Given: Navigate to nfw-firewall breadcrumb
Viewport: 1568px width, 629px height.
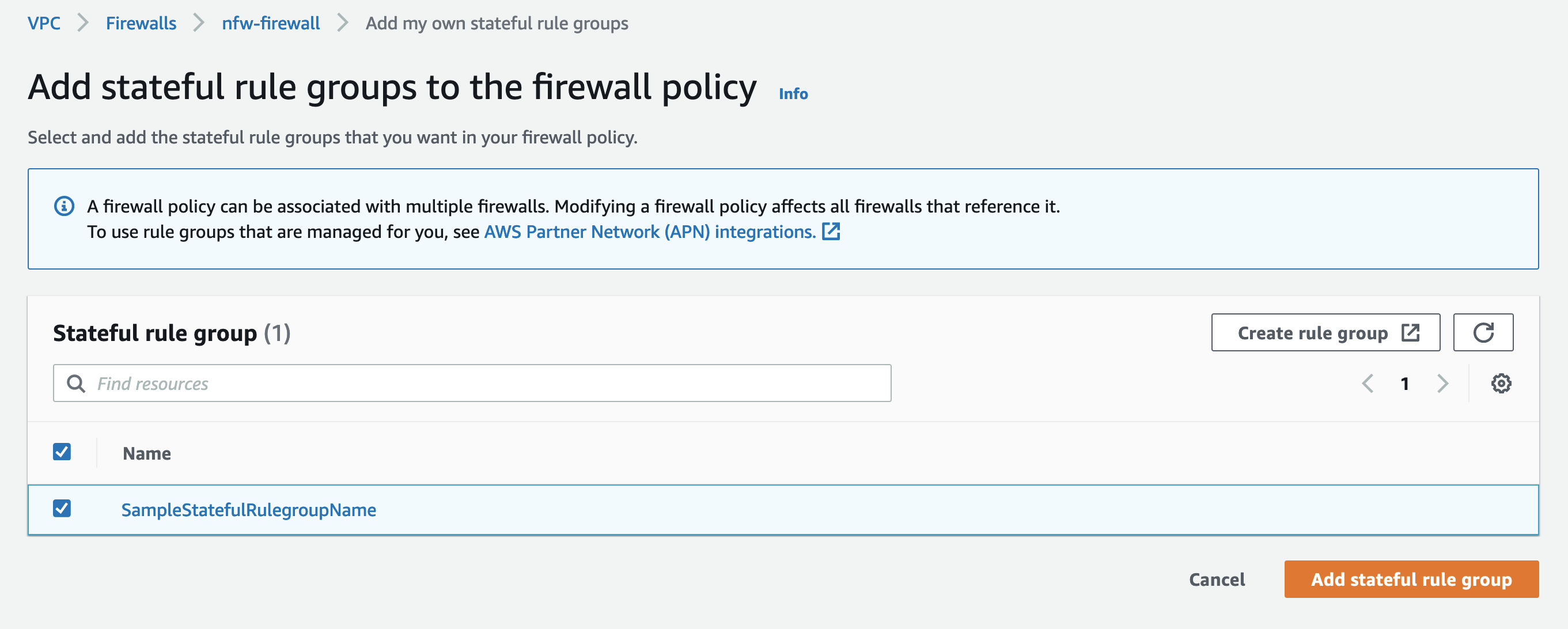Looking at the screenshot, I should (271, 23).
